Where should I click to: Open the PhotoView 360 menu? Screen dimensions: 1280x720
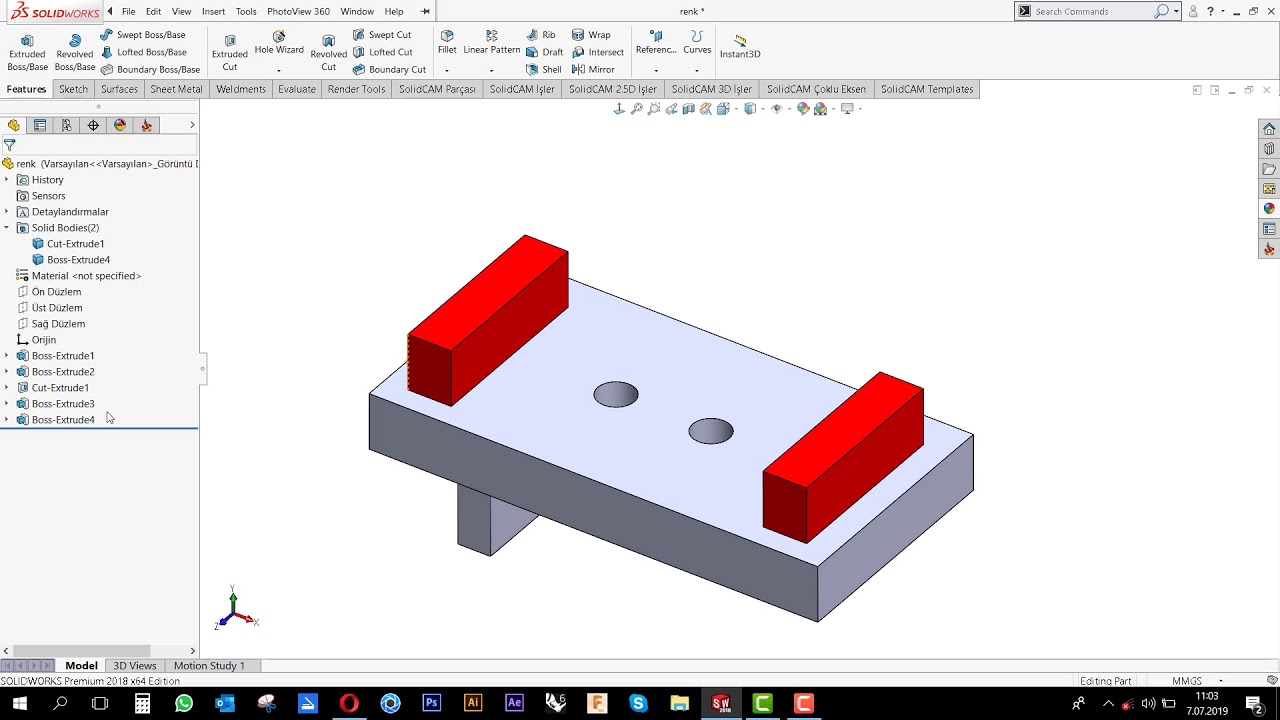[x=298, y=11]
